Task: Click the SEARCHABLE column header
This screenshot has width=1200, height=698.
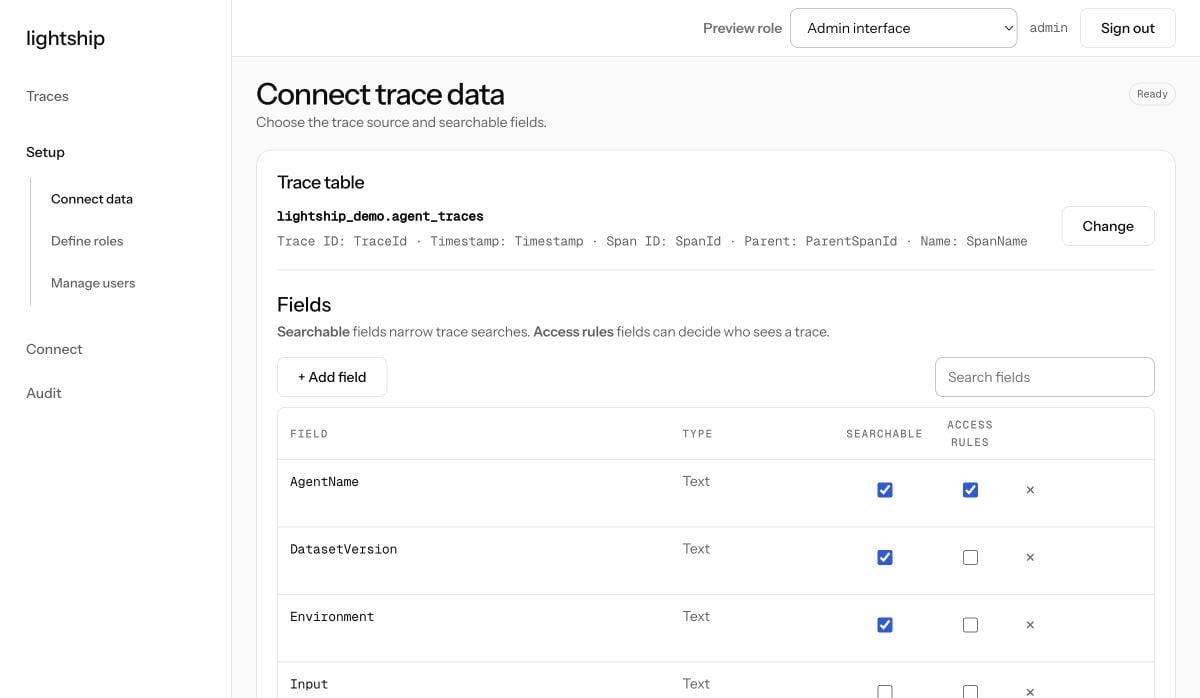Action: [x=884, y=434]
